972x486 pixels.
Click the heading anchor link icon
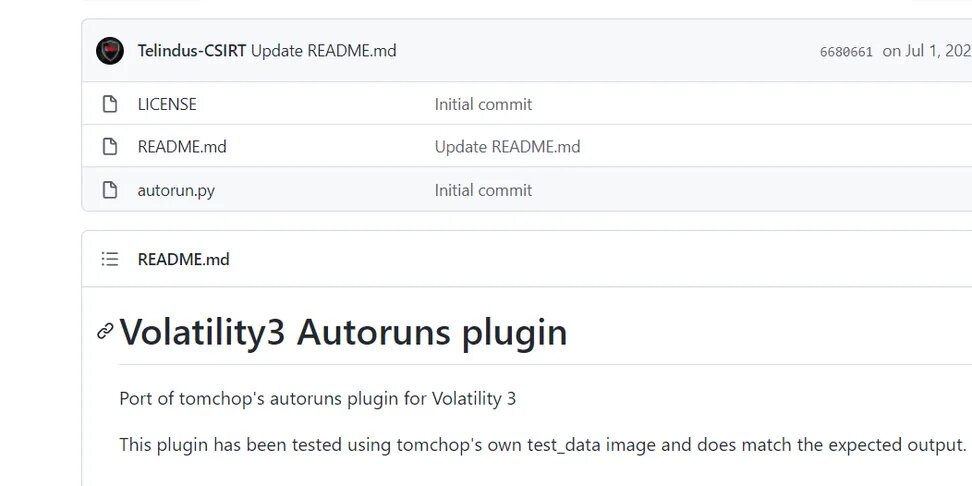coord(105,332)
